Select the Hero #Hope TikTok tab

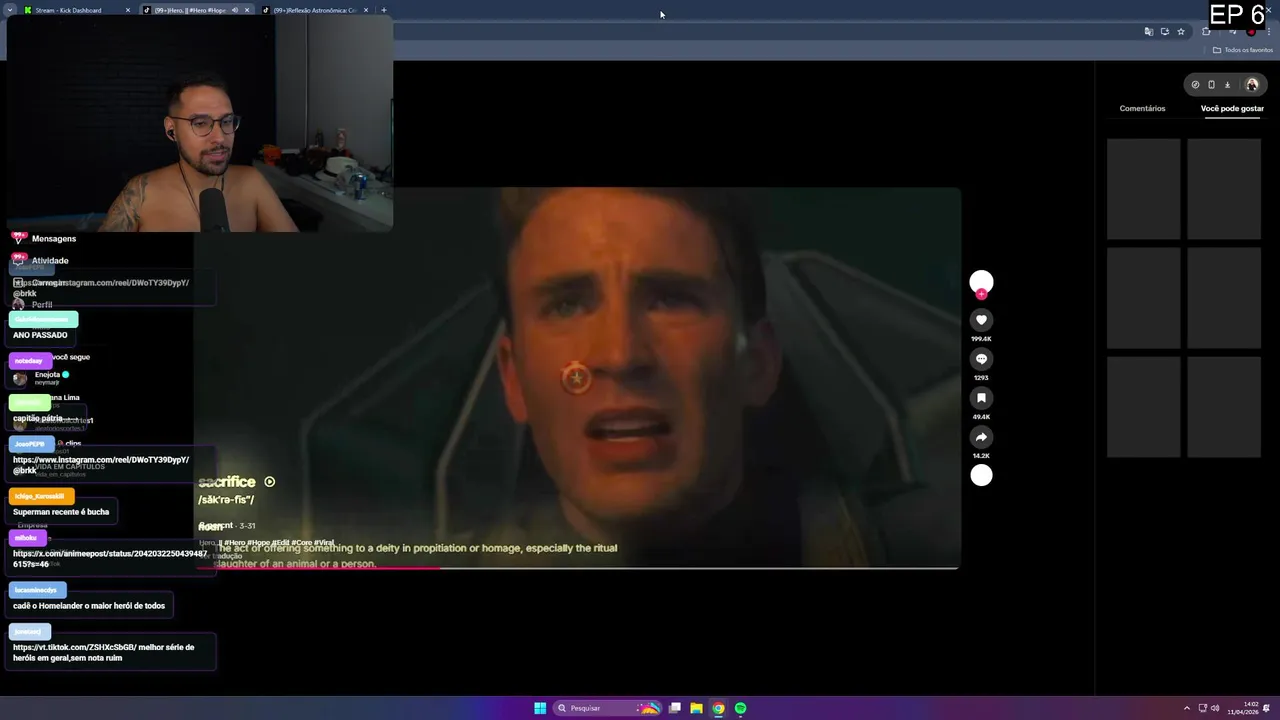coord(190,10)
